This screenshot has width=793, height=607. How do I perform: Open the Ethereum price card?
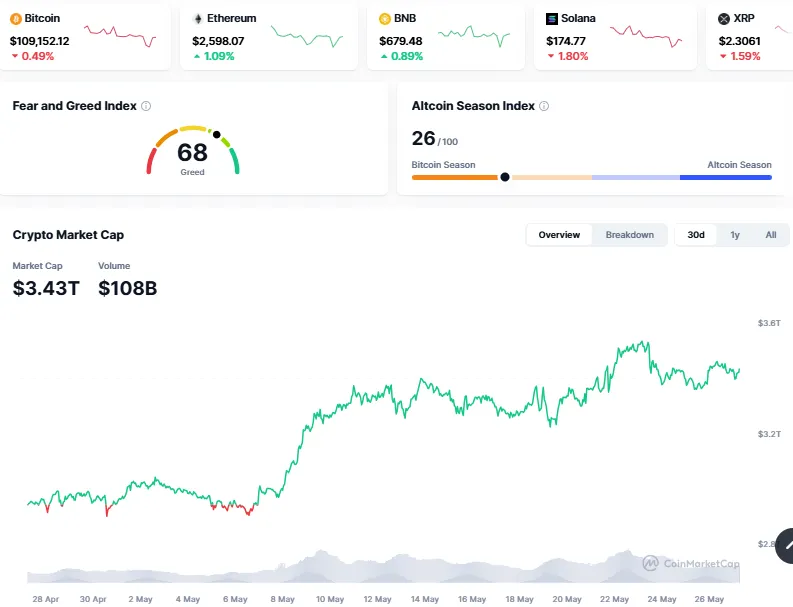pyautogui.click(x=268, y=37)
